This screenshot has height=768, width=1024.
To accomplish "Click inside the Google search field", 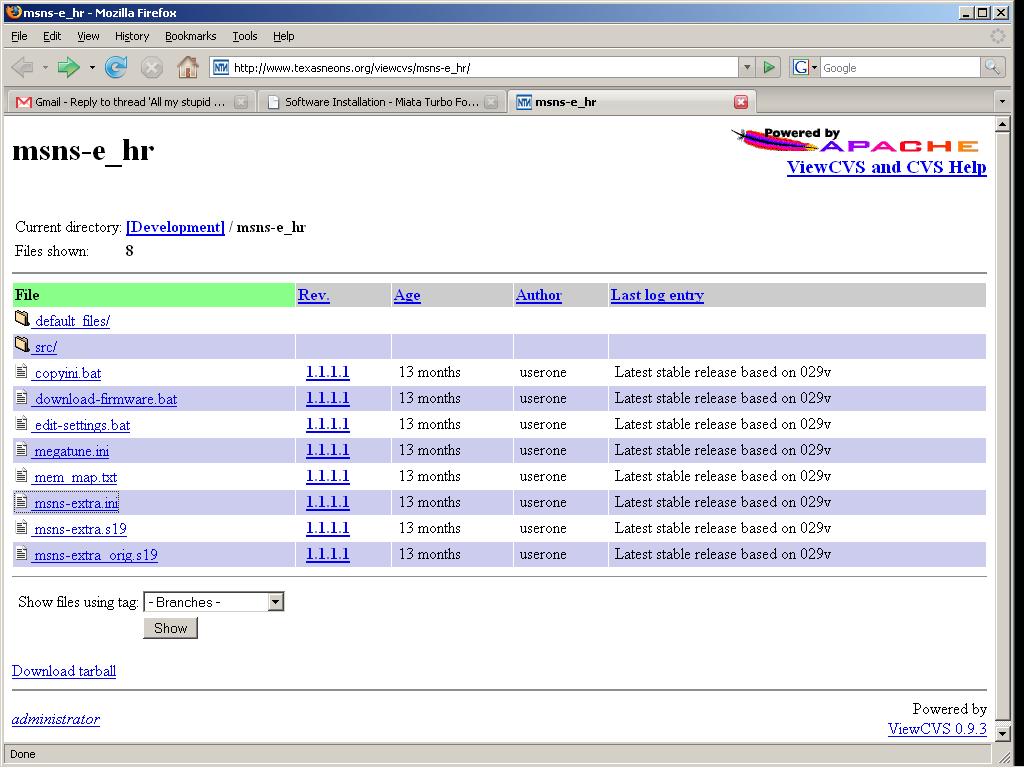I will [898, 67].
